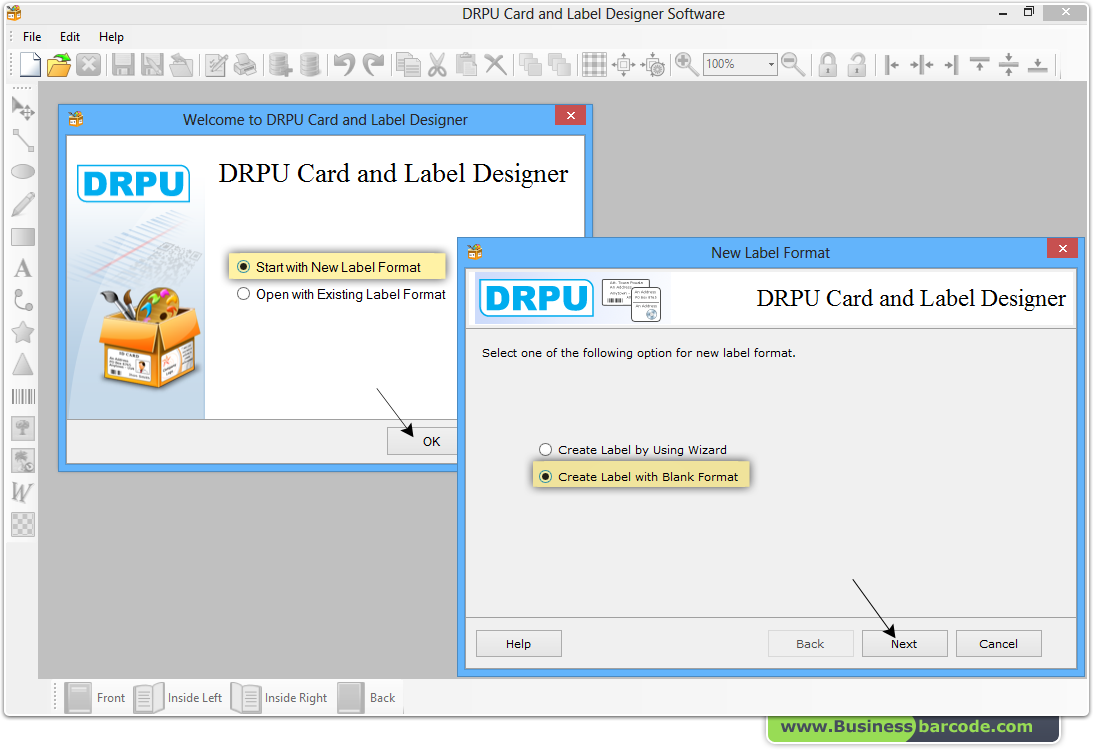Viewport: 1093px width, 750px height.
Task: Open the zoom percentage dropdown
Action: click(768, 64)
